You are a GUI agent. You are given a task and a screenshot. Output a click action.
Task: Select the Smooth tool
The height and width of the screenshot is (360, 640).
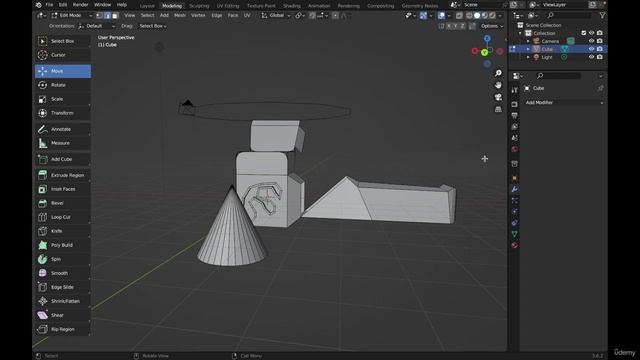(x=63, y=273)
